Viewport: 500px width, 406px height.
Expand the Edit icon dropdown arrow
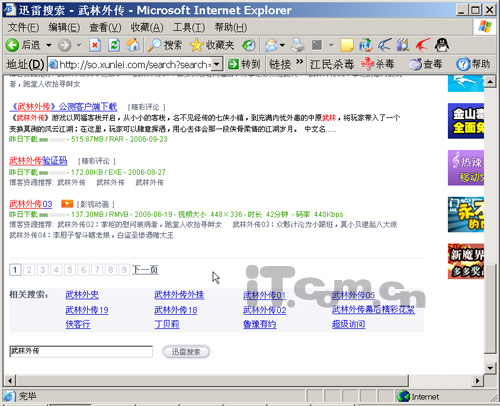[331, 45]
